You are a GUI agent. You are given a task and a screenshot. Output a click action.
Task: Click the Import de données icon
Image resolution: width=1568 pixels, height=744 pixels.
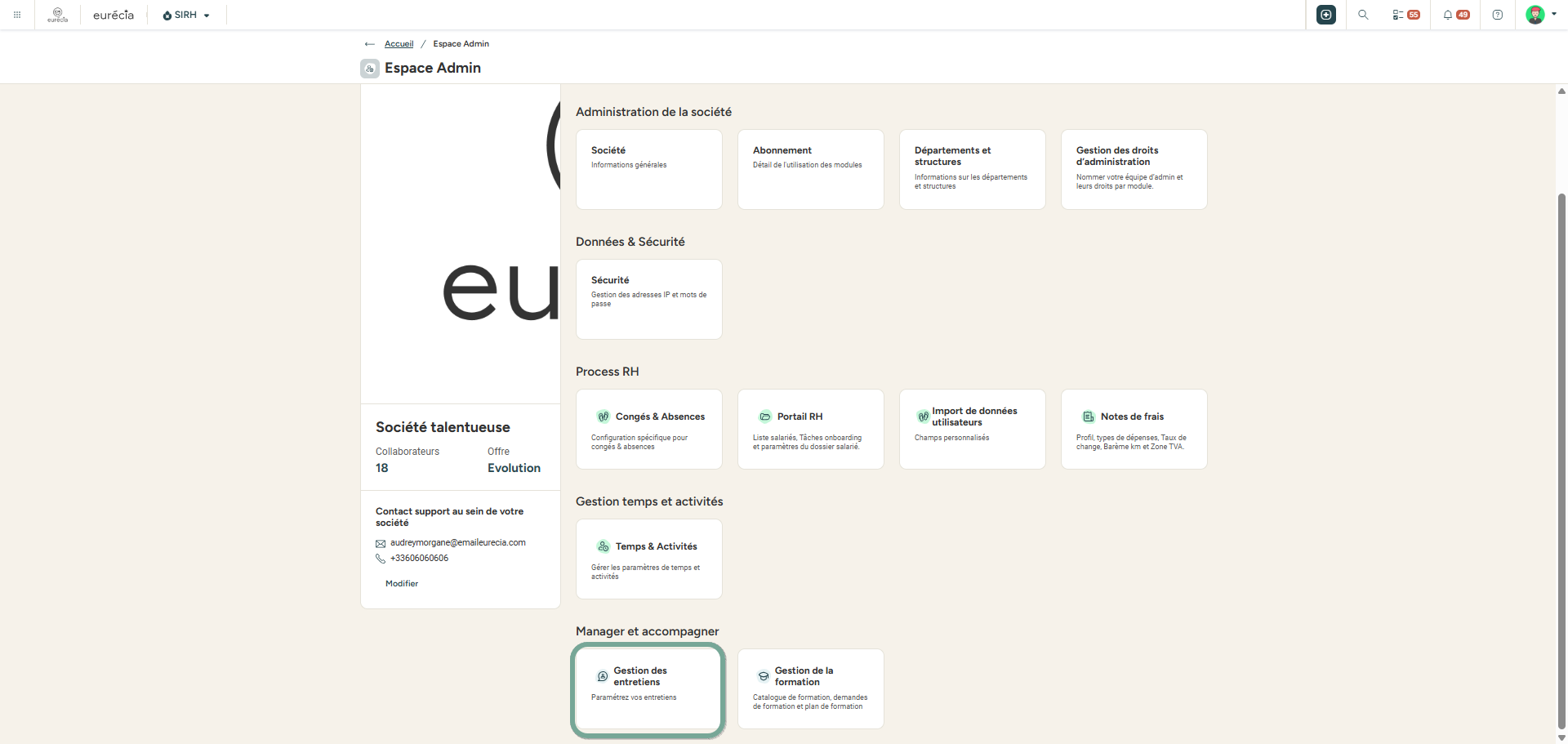(923, 417)
